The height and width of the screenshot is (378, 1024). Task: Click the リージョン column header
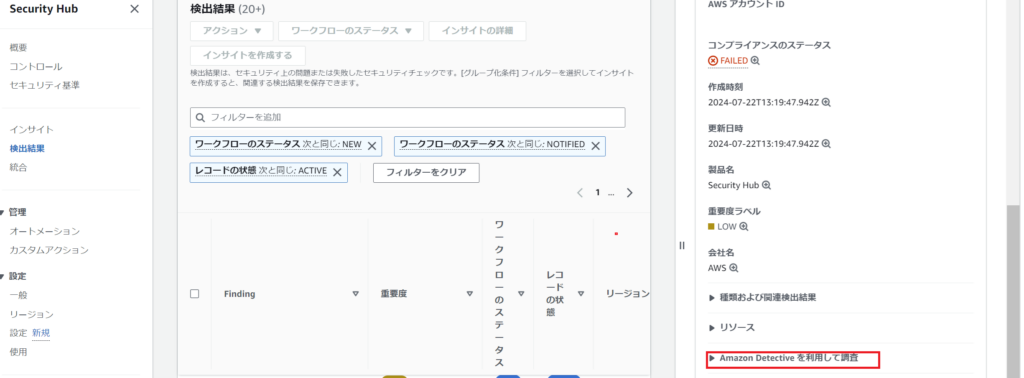[628, 294]
